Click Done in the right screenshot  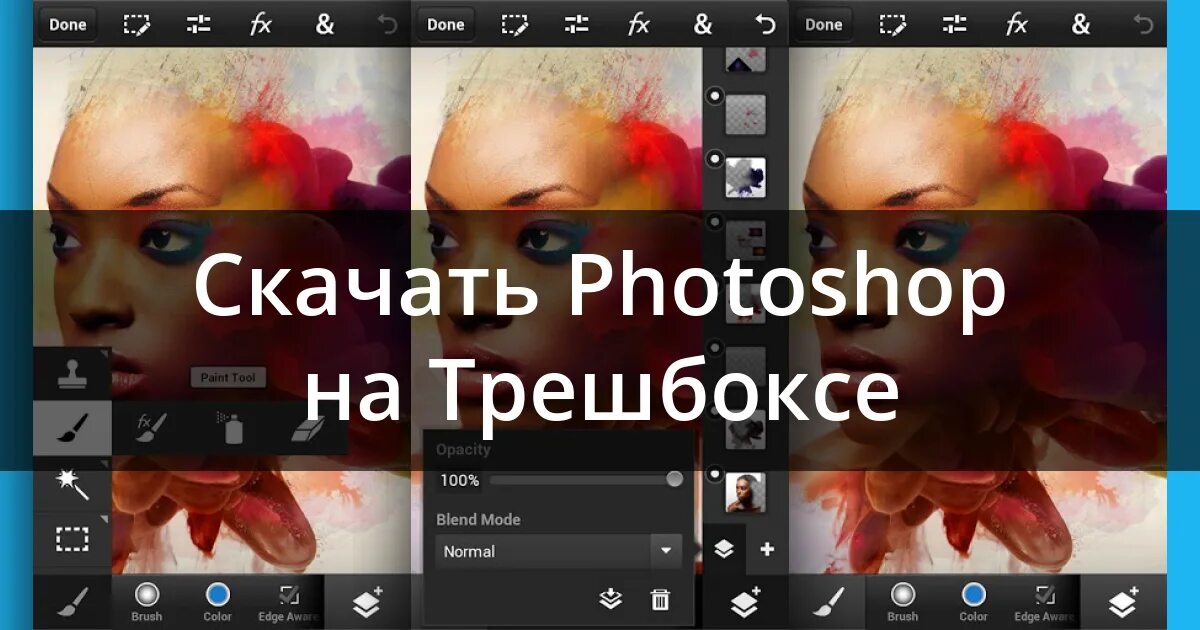click(x=824, y=25)
